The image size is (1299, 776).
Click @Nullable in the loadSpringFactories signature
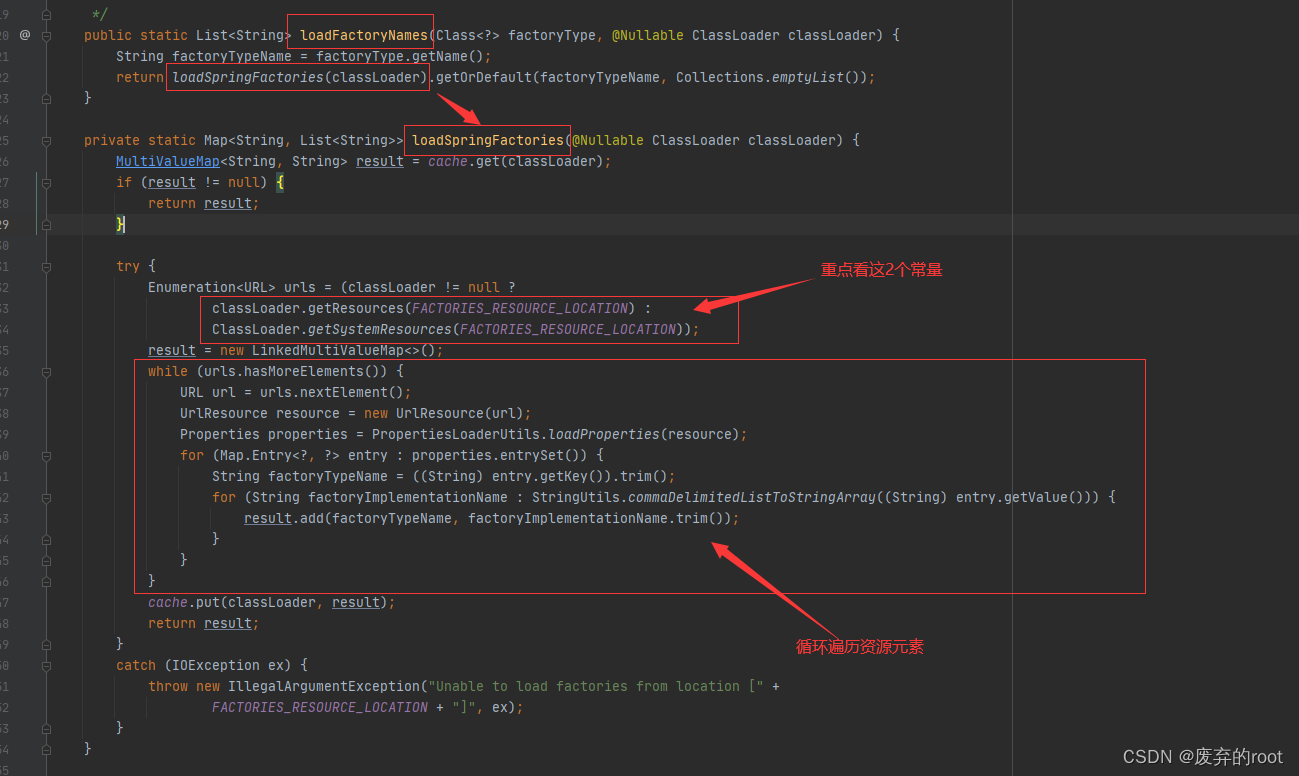coord(608,140)
